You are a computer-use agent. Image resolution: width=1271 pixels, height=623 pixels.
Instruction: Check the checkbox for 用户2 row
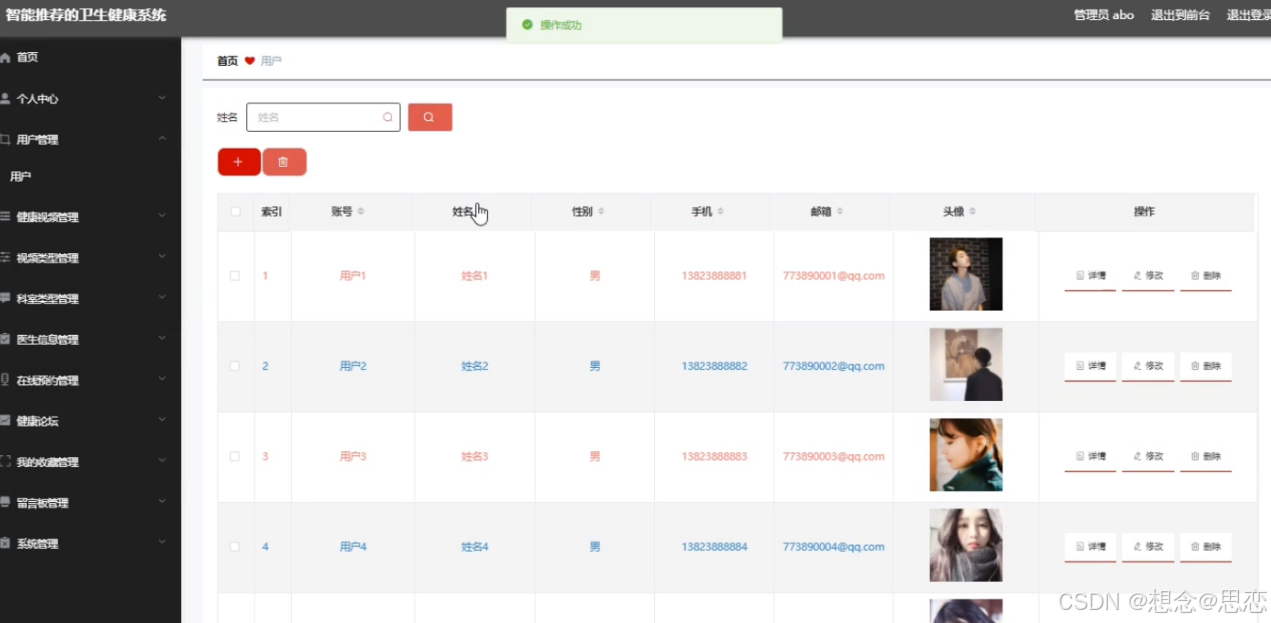click(235, 366)
